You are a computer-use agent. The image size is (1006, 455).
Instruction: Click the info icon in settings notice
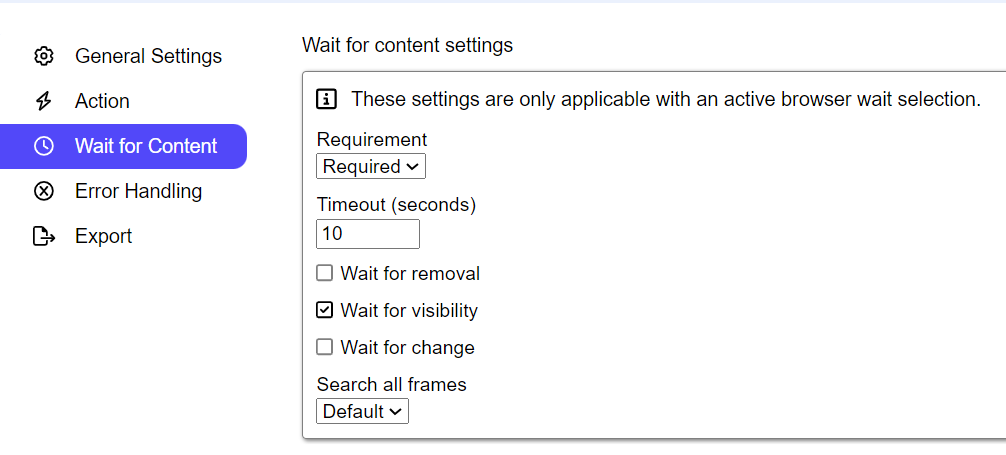coord(327,99)
